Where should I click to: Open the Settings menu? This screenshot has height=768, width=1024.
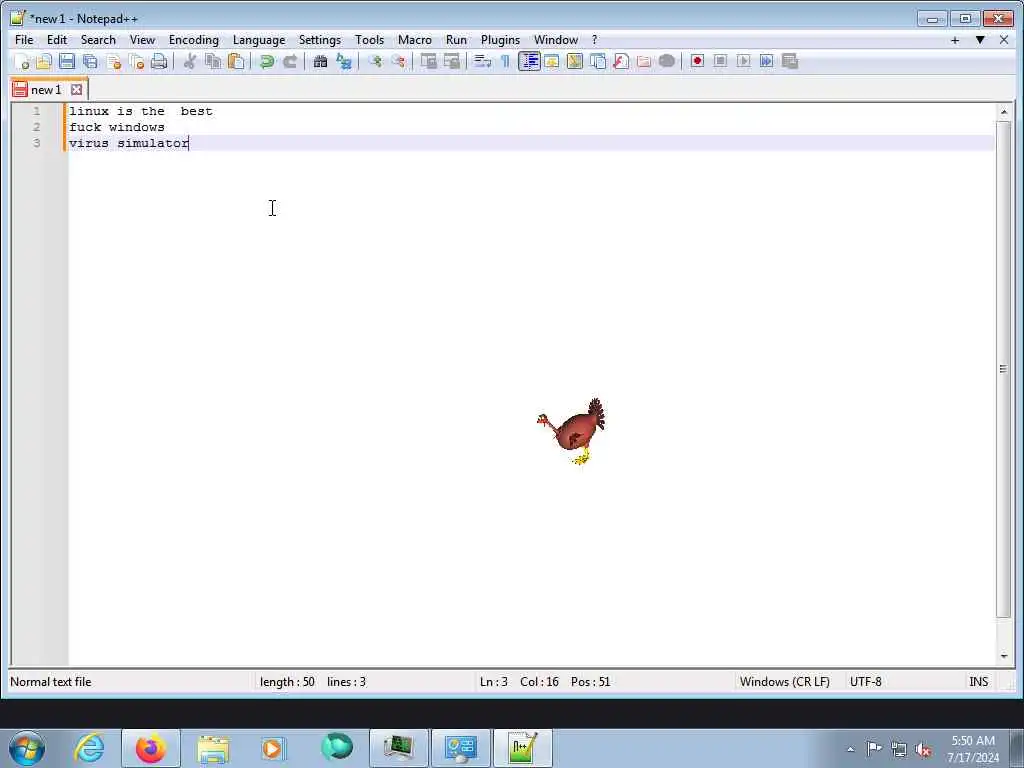click(320, 40)
